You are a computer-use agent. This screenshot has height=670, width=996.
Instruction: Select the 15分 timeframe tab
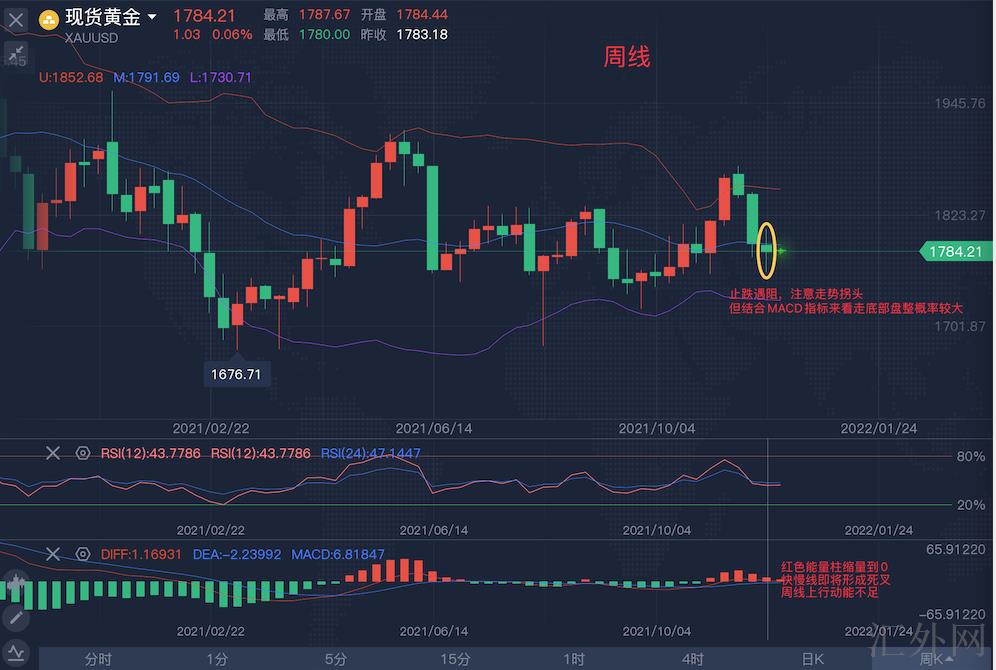pos(455,659)
